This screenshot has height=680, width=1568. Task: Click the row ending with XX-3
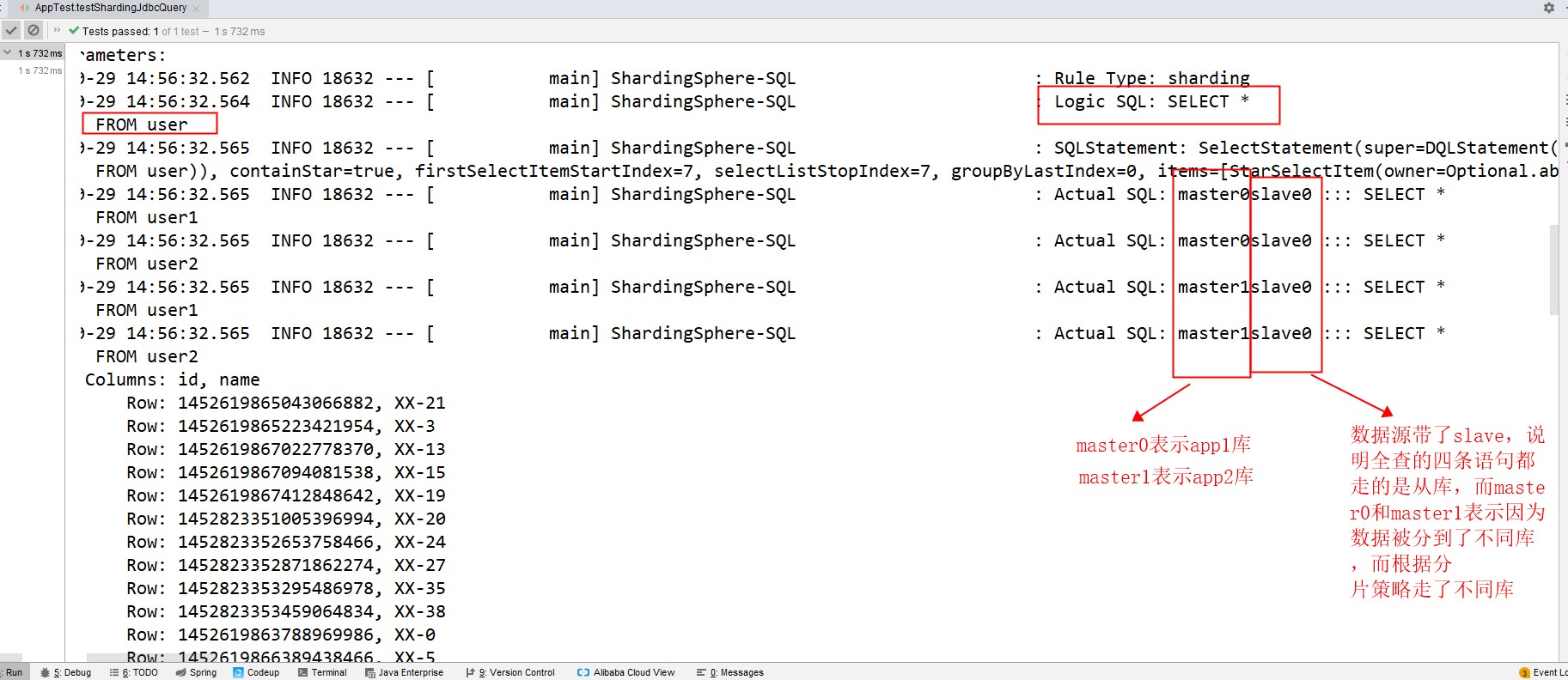tap(281, 426)
